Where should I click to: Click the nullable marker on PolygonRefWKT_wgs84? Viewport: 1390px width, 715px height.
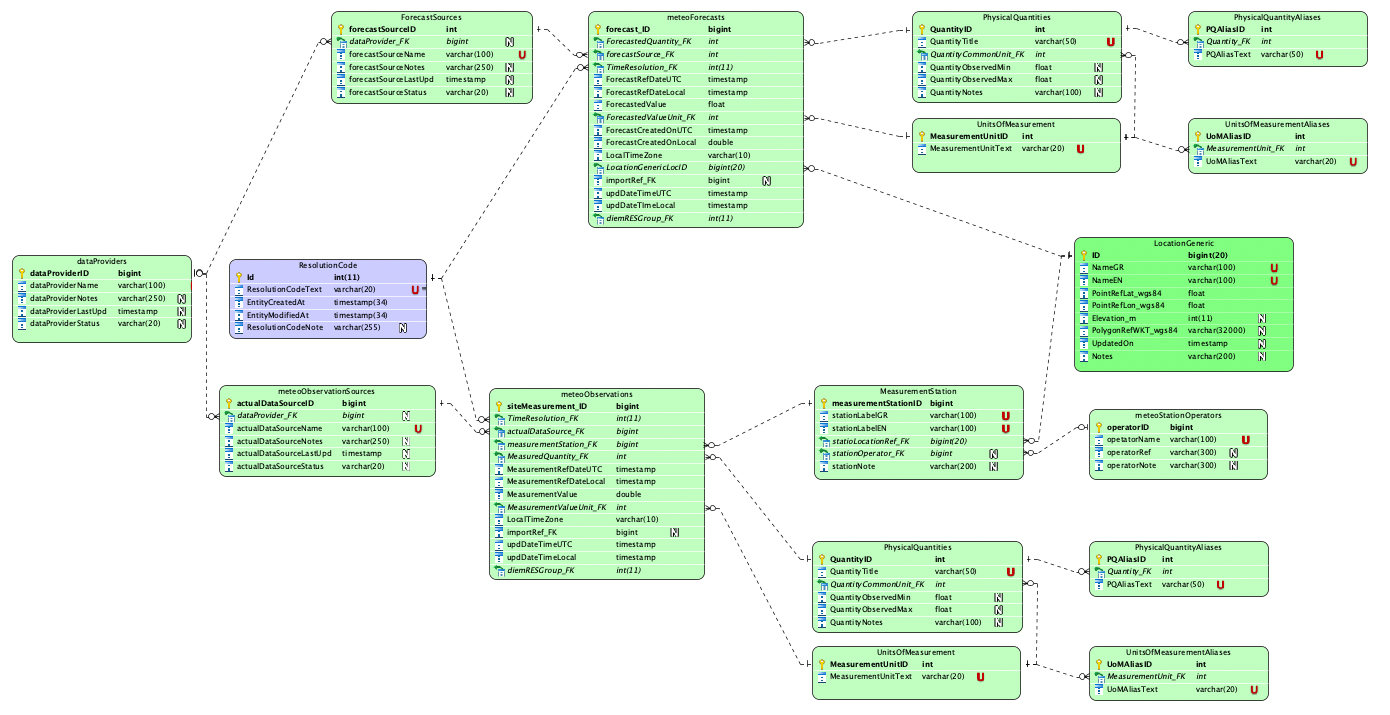coord(1262,330)
